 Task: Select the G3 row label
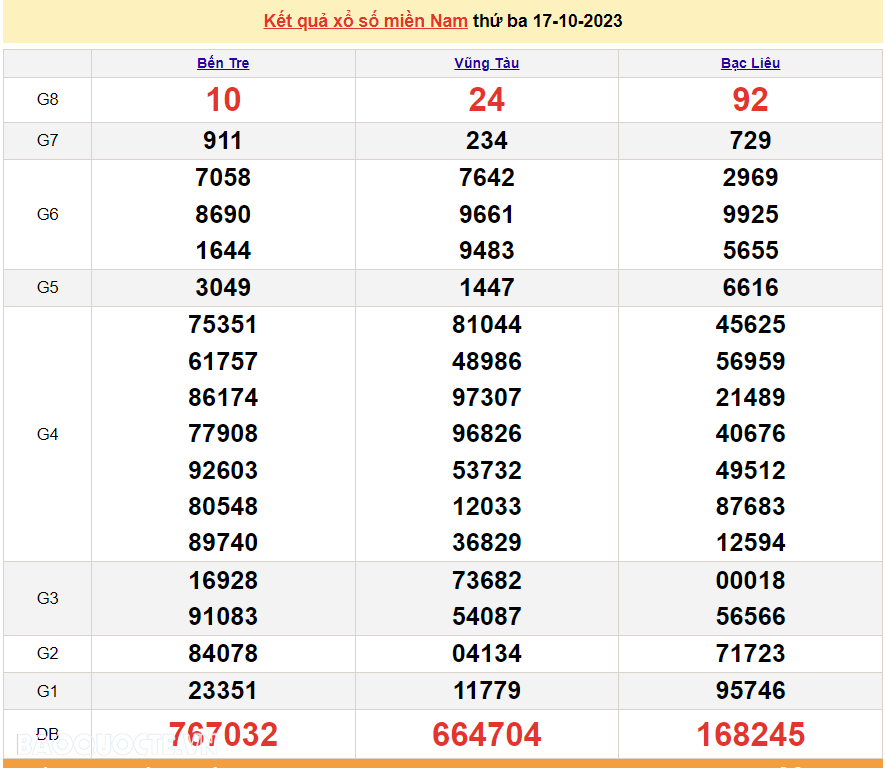point(47,598)
